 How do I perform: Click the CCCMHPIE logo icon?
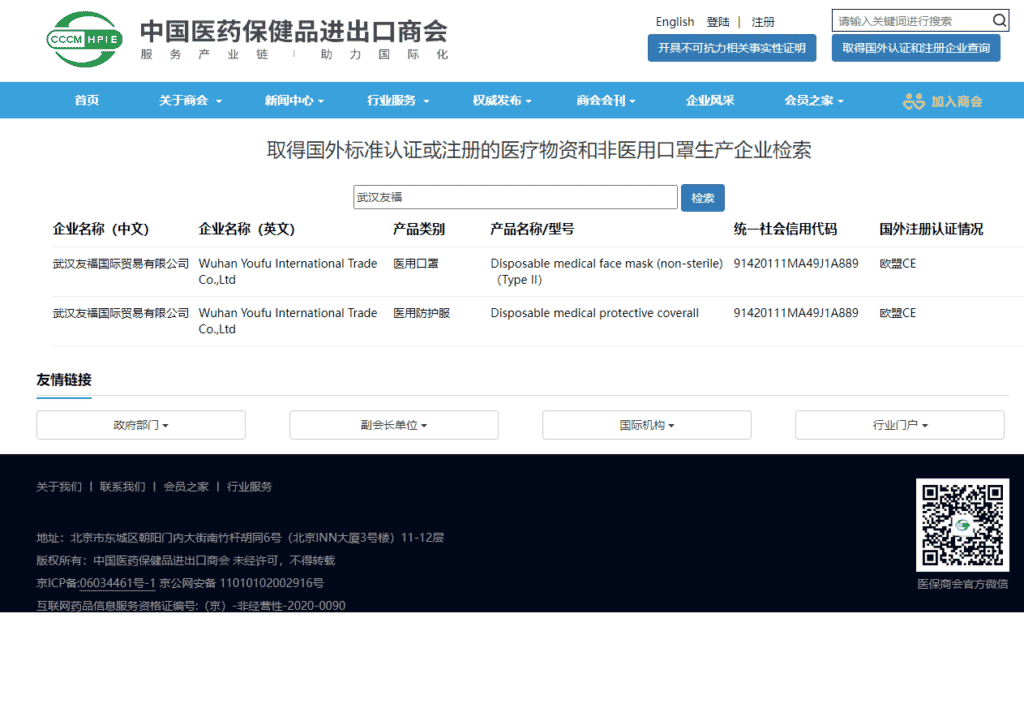point(84,39)
